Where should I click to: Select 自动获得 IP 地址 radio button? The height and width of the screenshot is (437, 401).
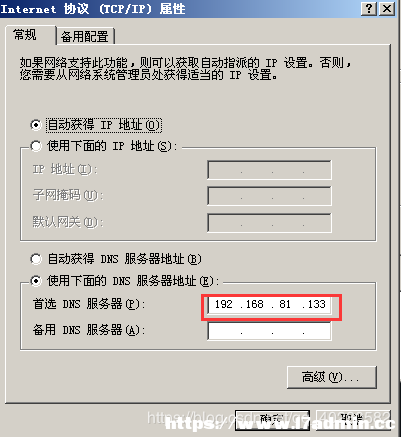[35, 125]
